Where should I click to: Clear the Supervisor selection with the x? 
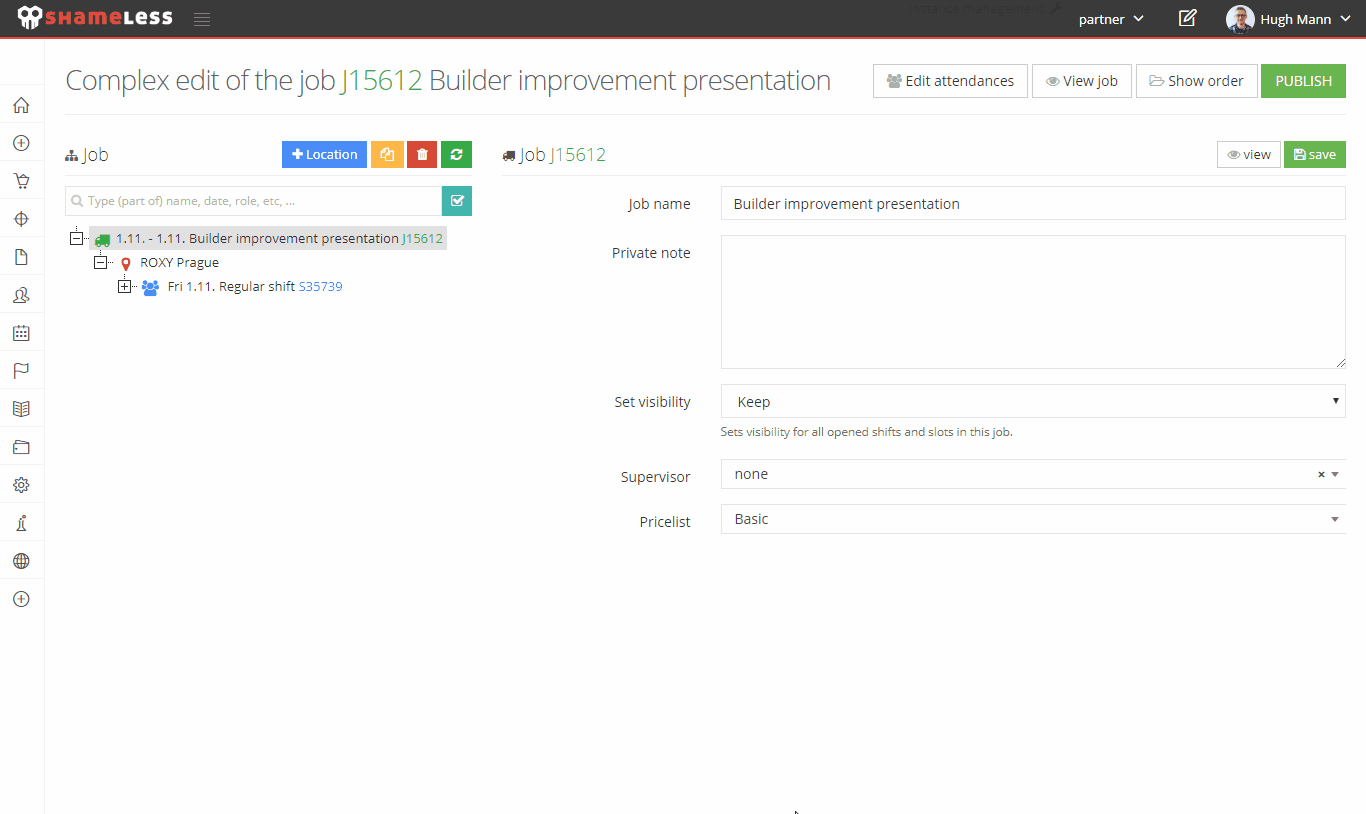pos(1321,475)
